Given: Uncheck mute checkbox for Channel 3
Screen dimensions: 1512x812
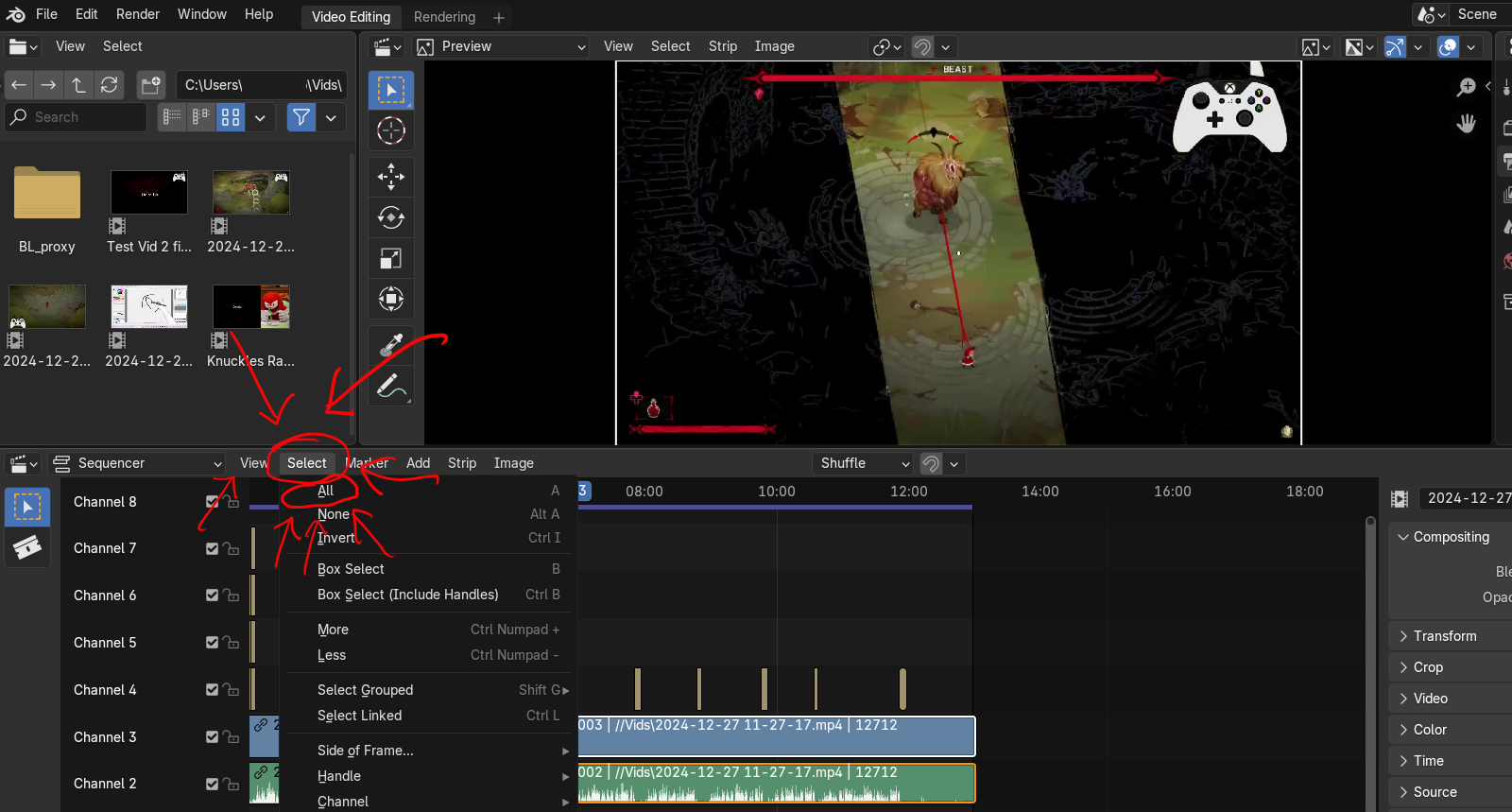Looking at the screenshot, I should coord(213,737).
